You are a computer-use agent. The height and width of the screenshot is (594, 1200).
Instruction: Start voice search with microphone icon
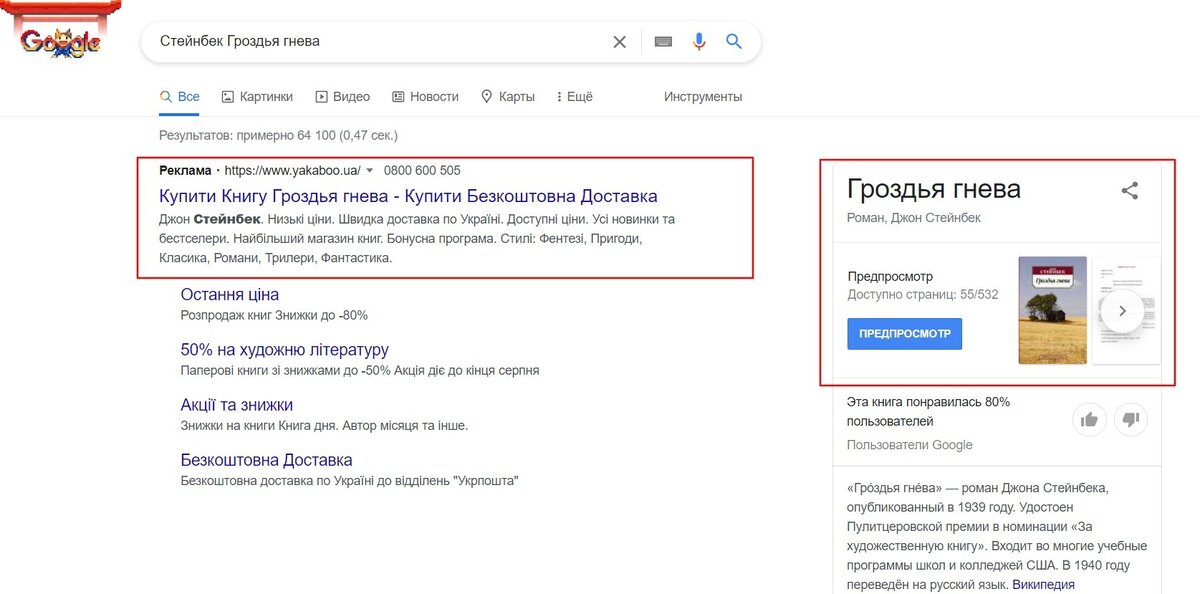pos(699,42)
